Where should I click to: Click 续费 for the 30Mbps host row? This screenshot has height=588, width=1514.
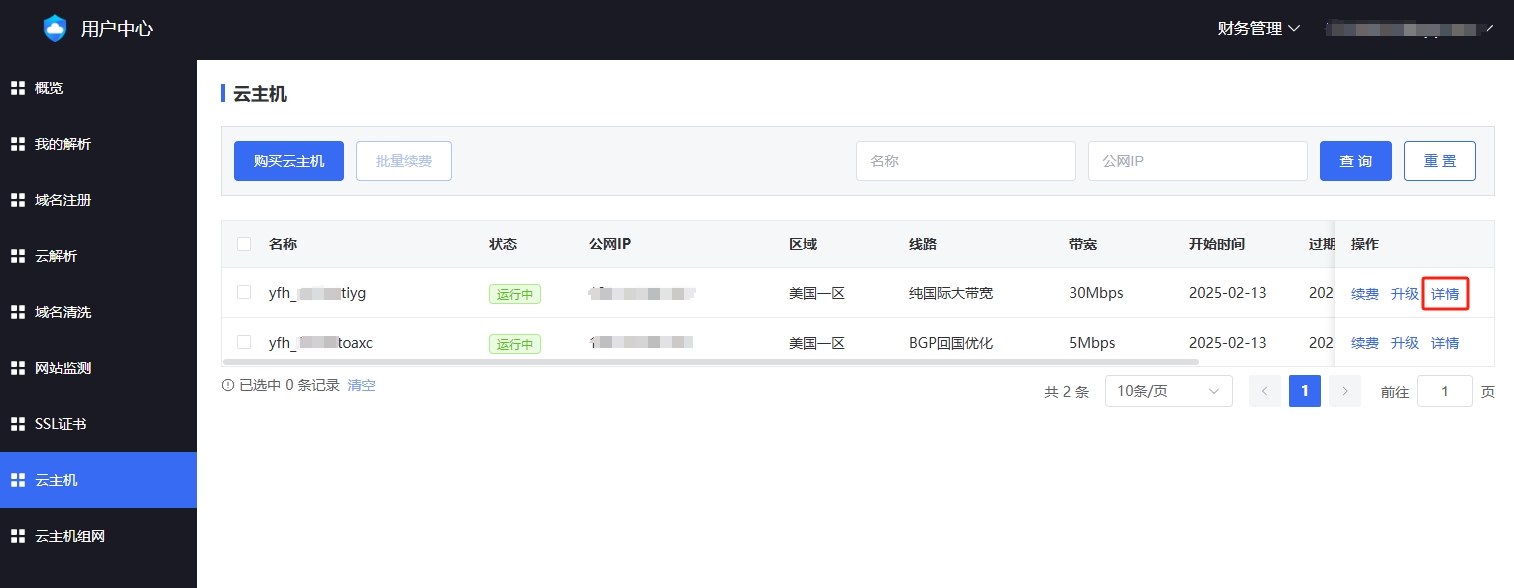point(1365,294)
